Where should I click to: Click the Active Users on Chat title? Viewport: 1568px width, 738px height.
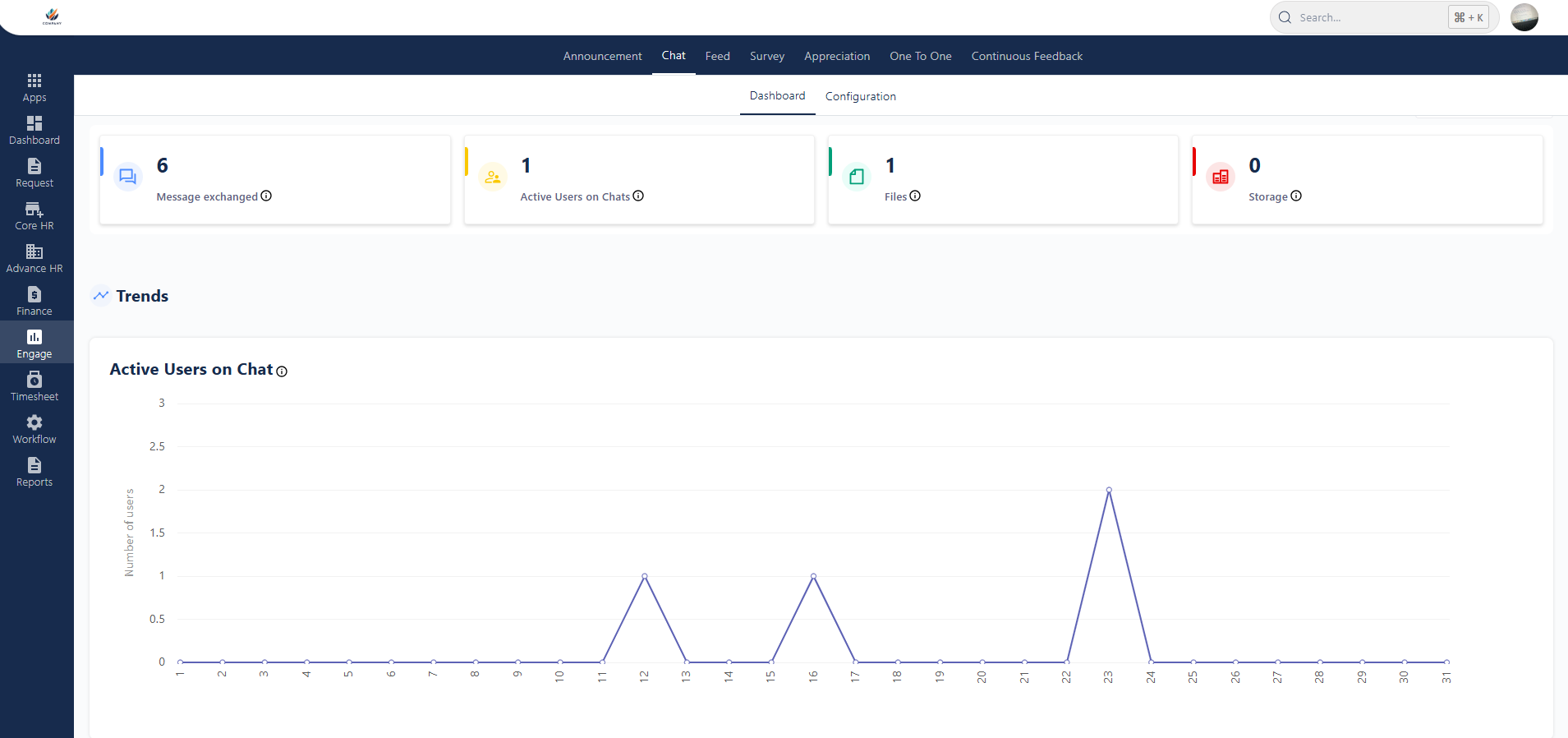coord(191,370)
